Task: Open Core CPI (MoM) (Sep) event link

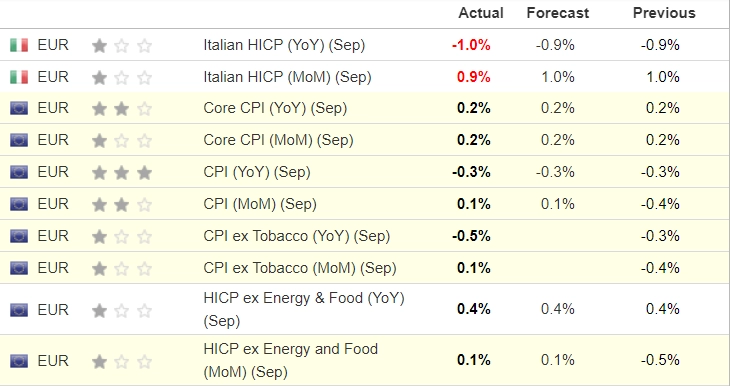Action: (278, 140)
